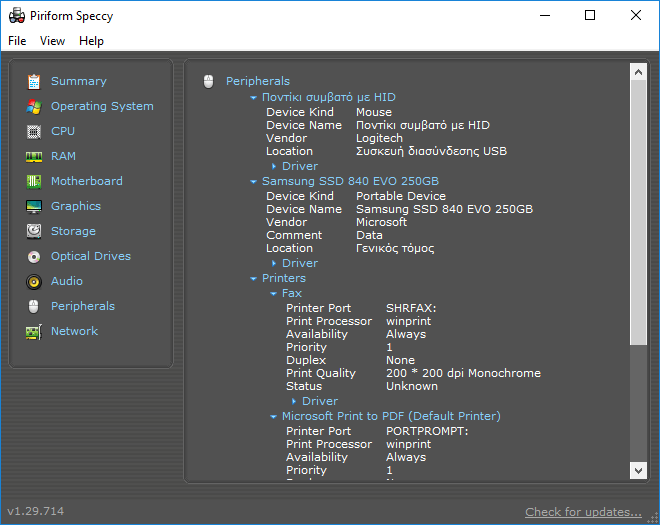Click the v1.29.714 version text

[36, 511]
